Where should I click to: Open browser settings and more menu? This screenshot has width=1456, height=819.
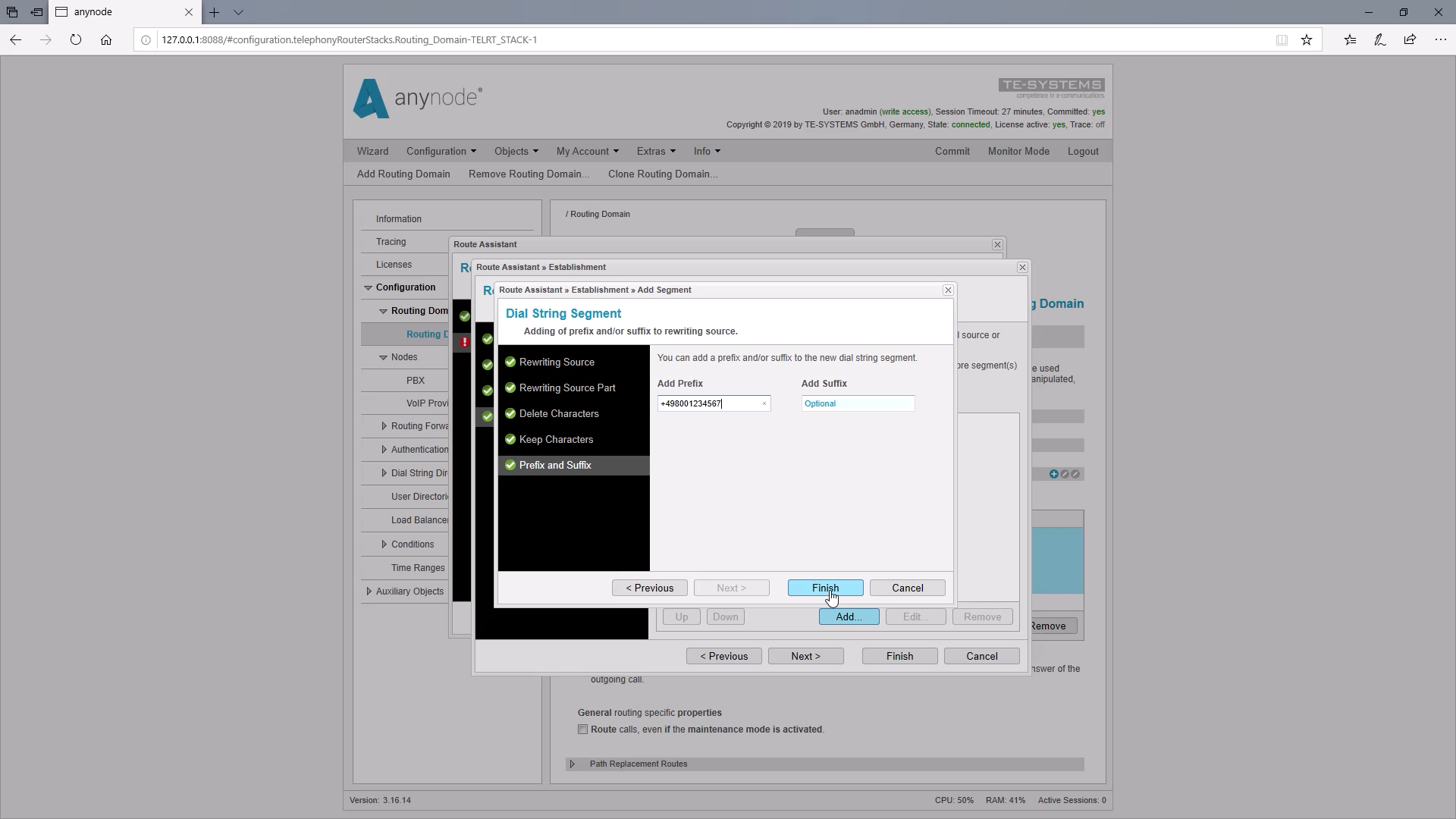point(1440,40)
